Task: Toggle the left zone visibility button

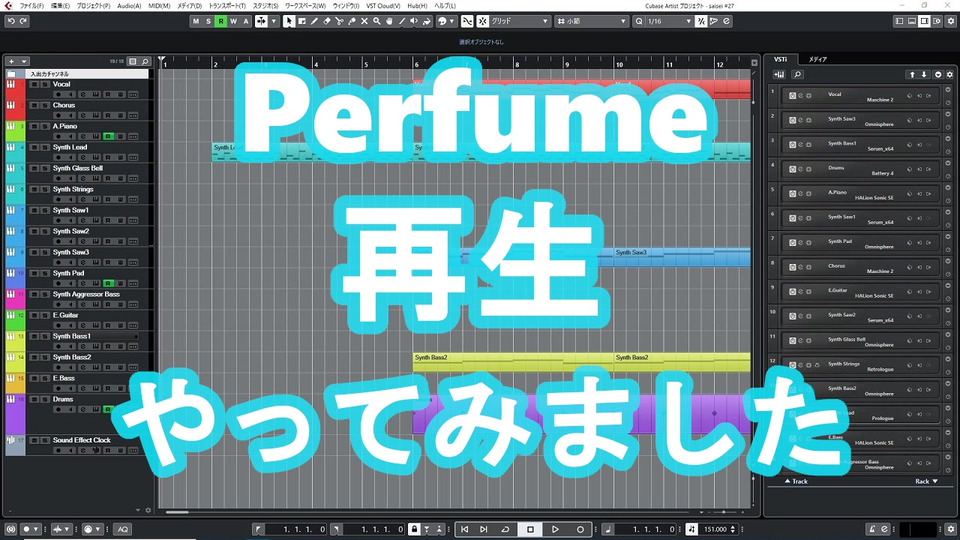Action: click(899, 21)
